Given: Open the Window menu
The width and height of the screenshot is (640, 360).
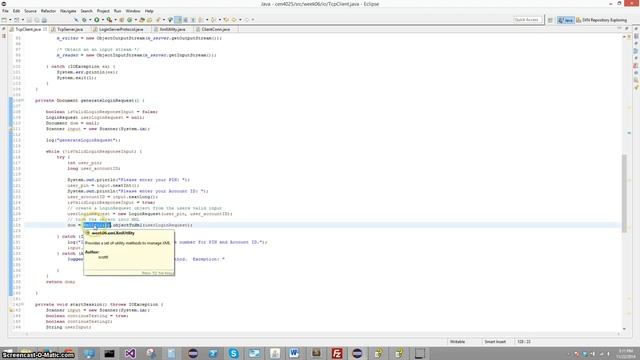Looking at the screenshot, I should 133,11.
